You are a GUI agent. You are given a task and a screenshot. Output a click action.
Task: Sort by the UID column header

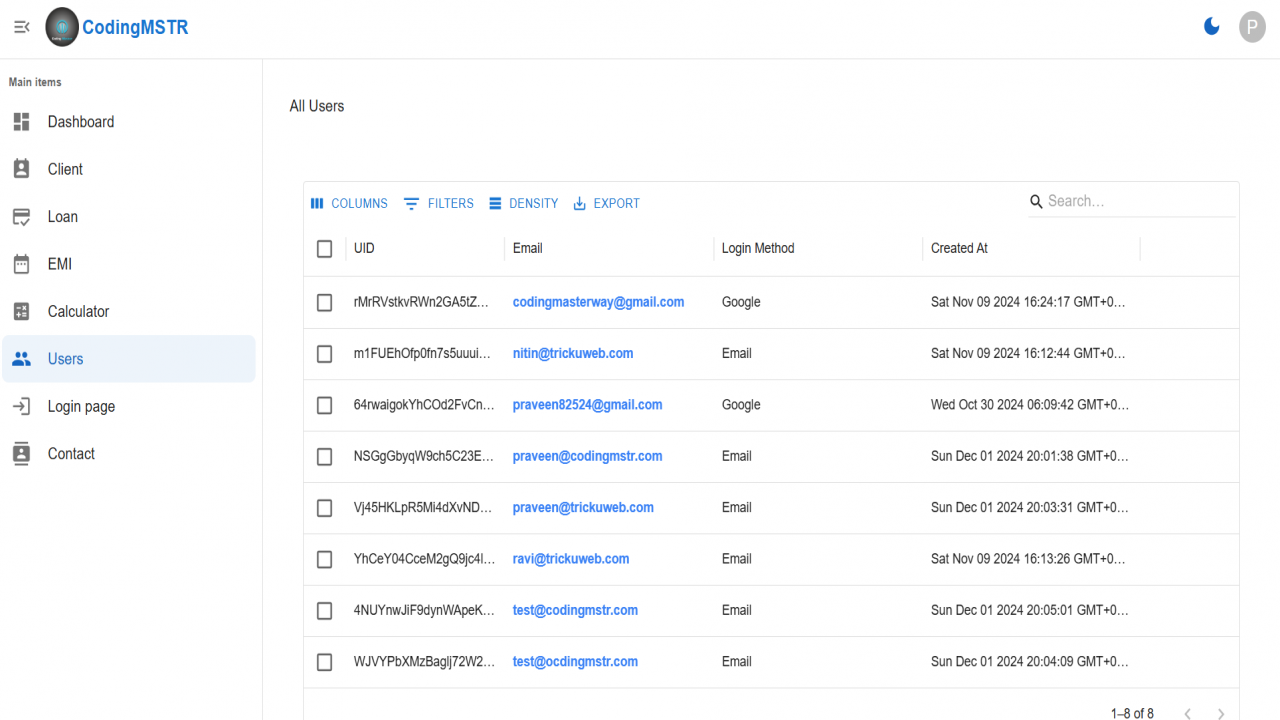(x=364, y=248)
